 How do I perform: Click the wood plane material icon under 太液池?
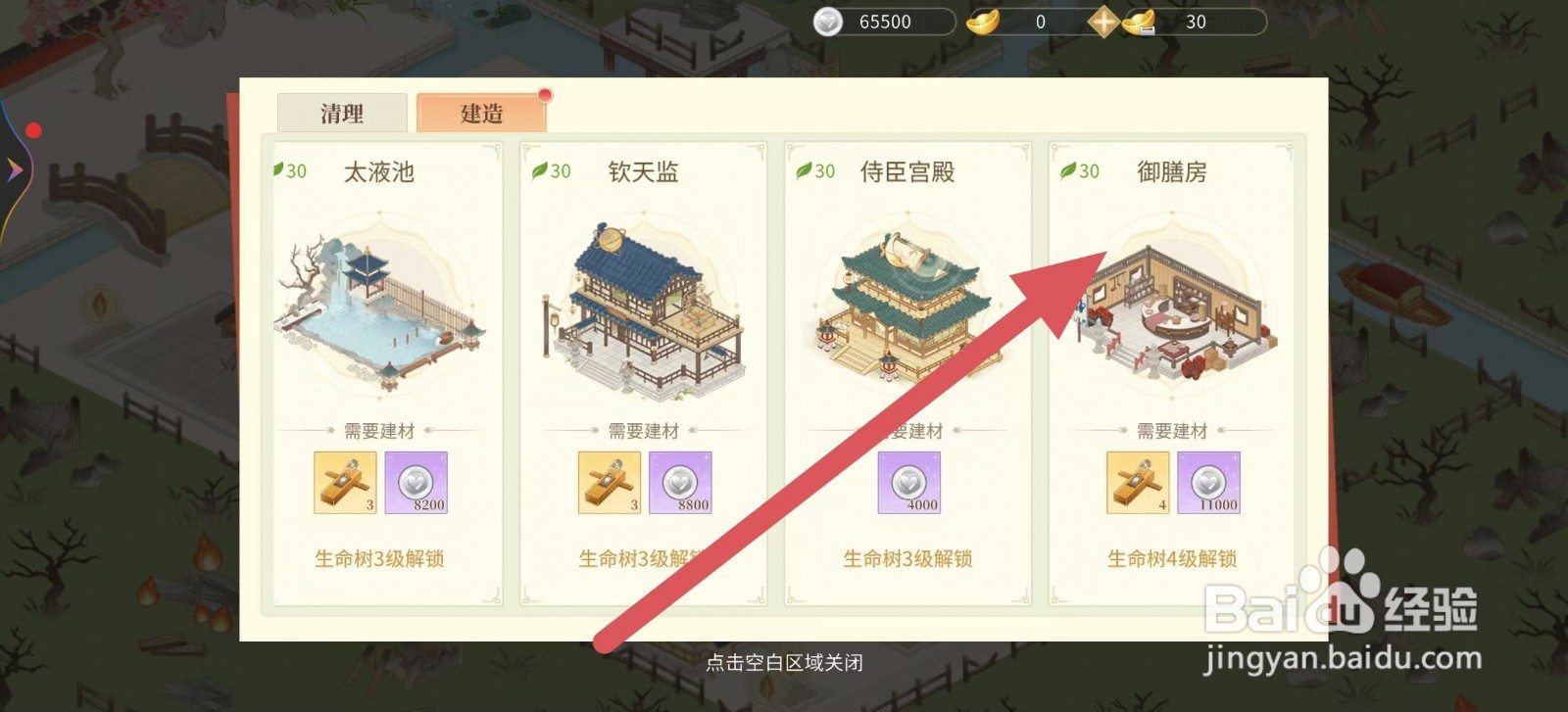345,483
